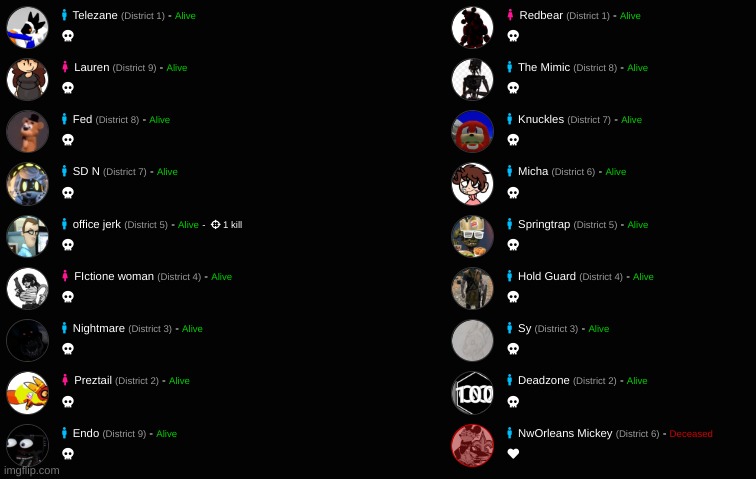Viewport: 756px width, 479px height.
Task: Click the pink female icon beside Preztail
Action: coord(65,380)
